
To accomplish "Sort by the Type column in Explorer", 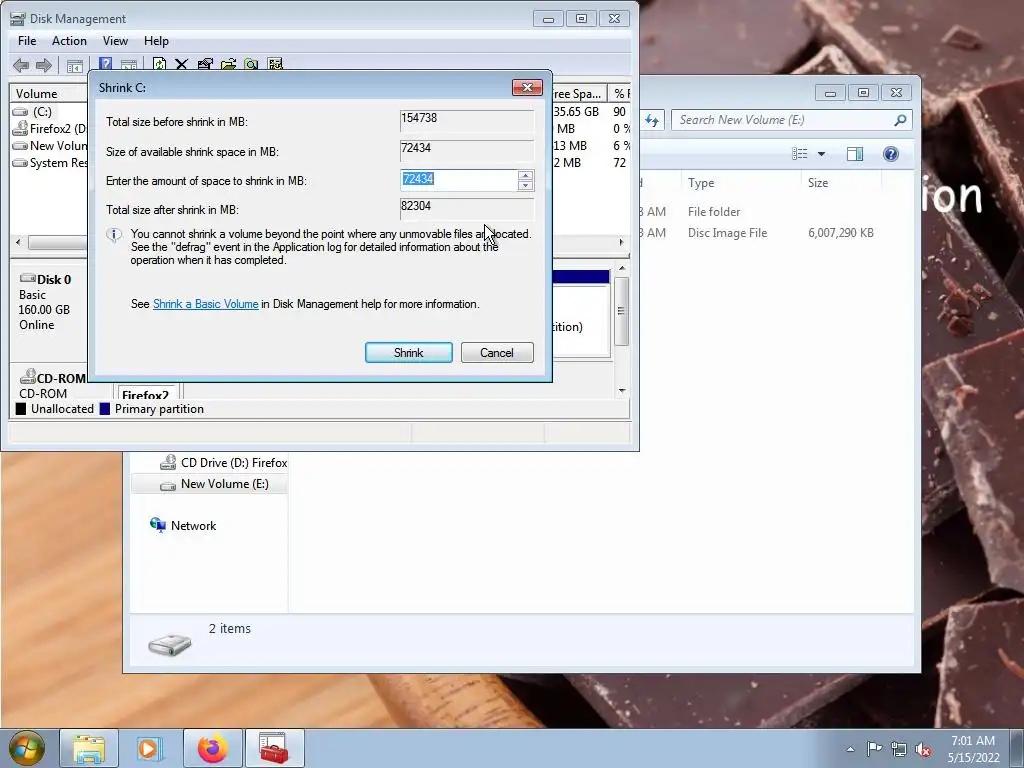I will [741, 183].
